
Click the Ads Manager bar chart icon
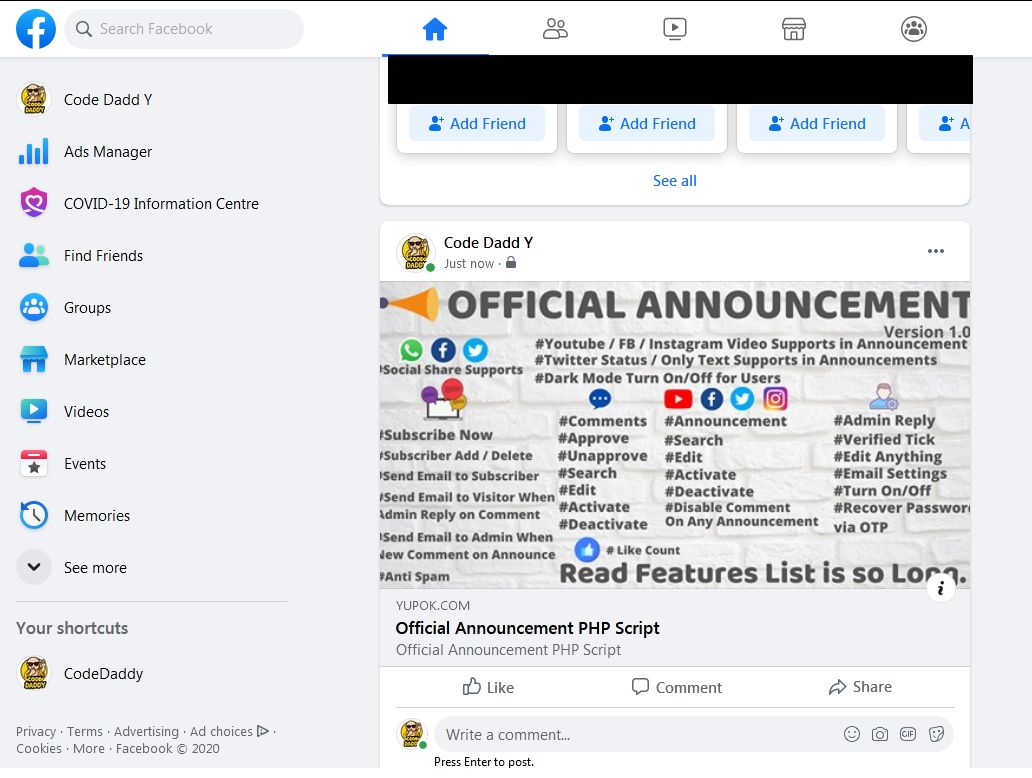click(34, 151)
